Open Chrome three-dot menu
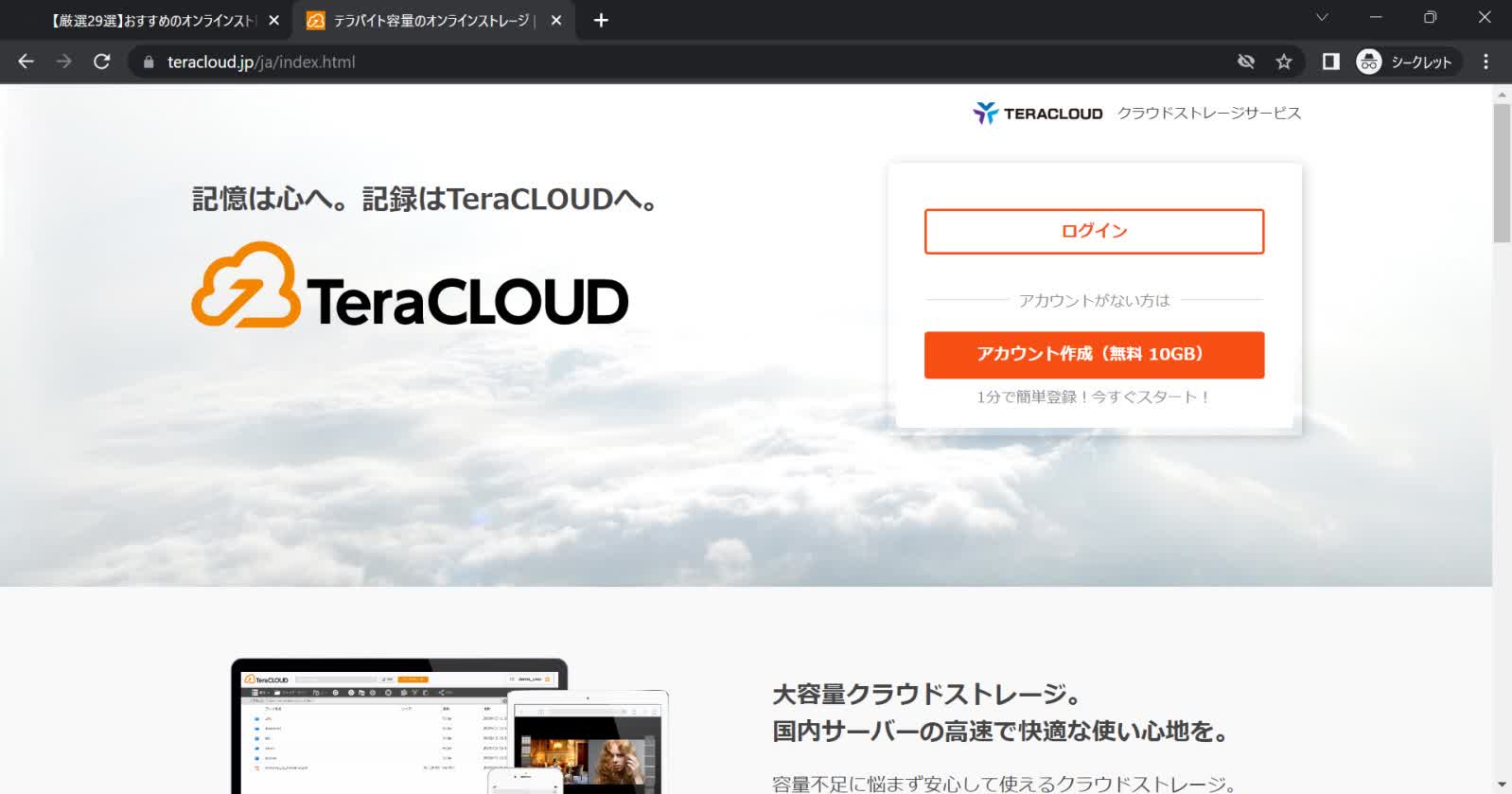 click(x=1486, y=62)
